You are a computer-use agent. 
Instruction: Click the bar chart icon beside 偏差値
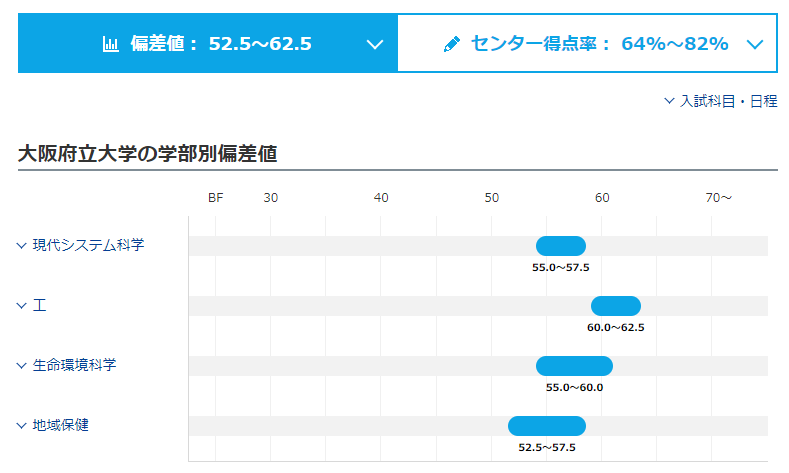coord(110,44)
